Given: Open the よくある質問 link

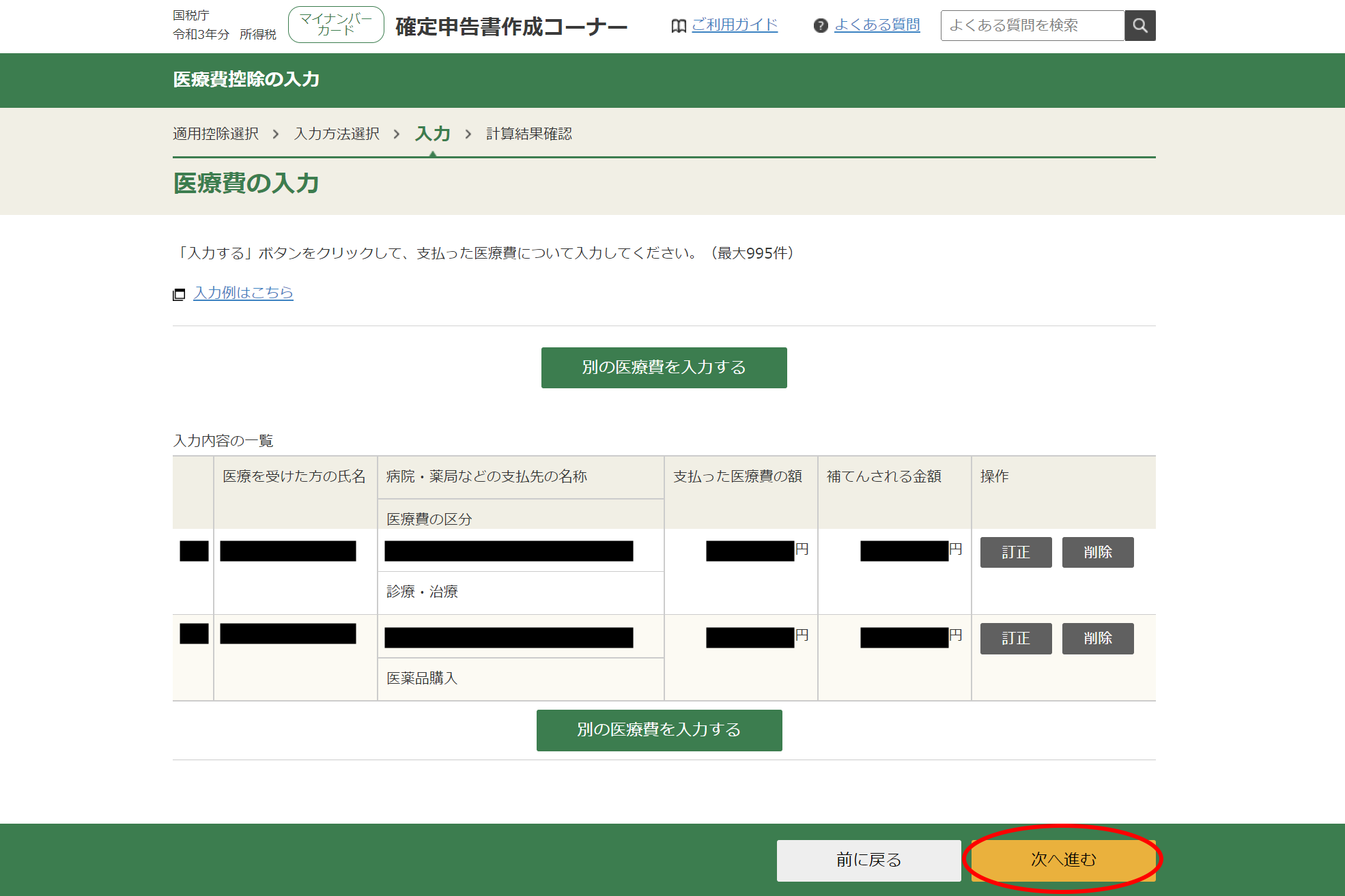Looking at the screenshot, I should 877,25.
